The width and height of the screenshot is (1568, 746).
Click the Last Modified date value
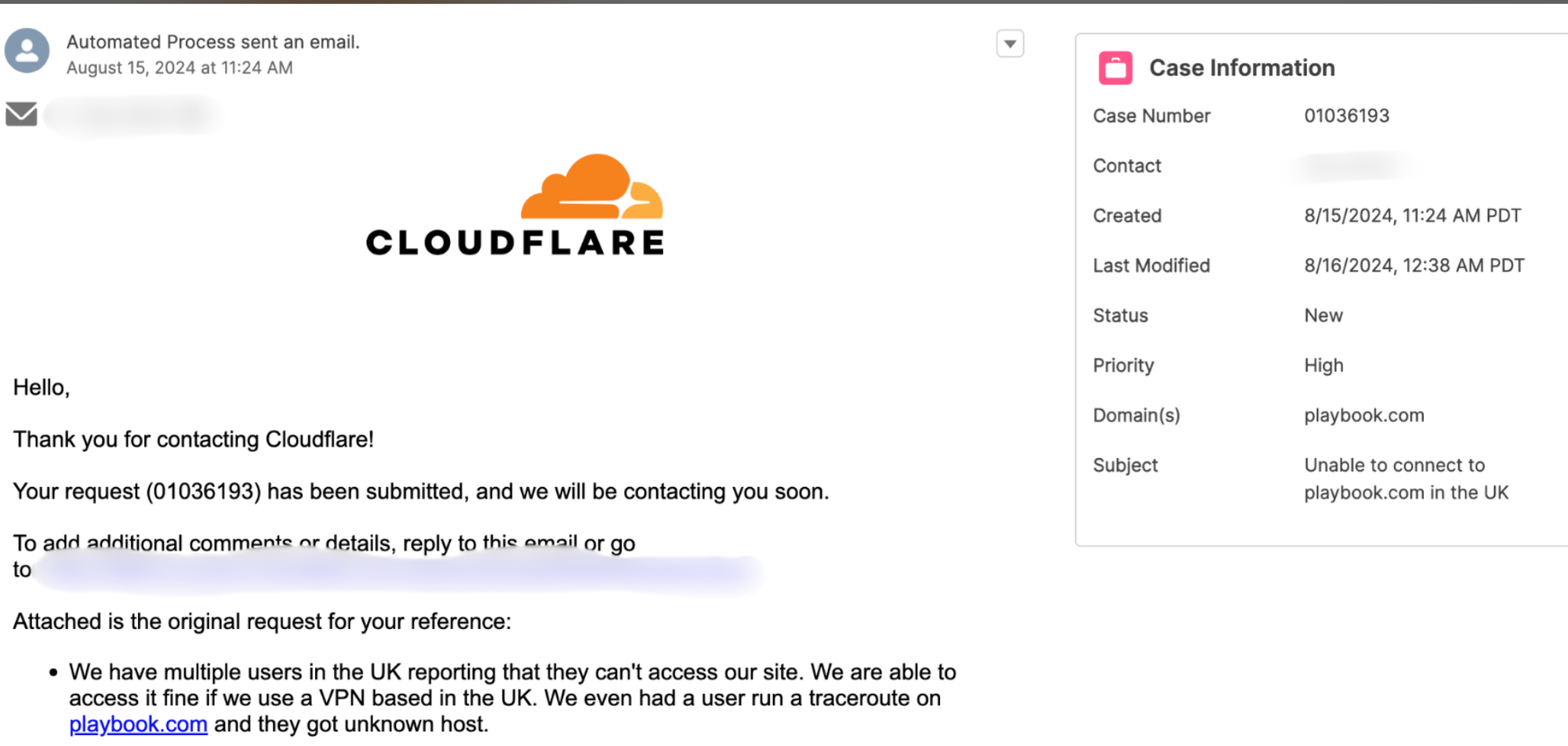click(x=1414, y=266)
